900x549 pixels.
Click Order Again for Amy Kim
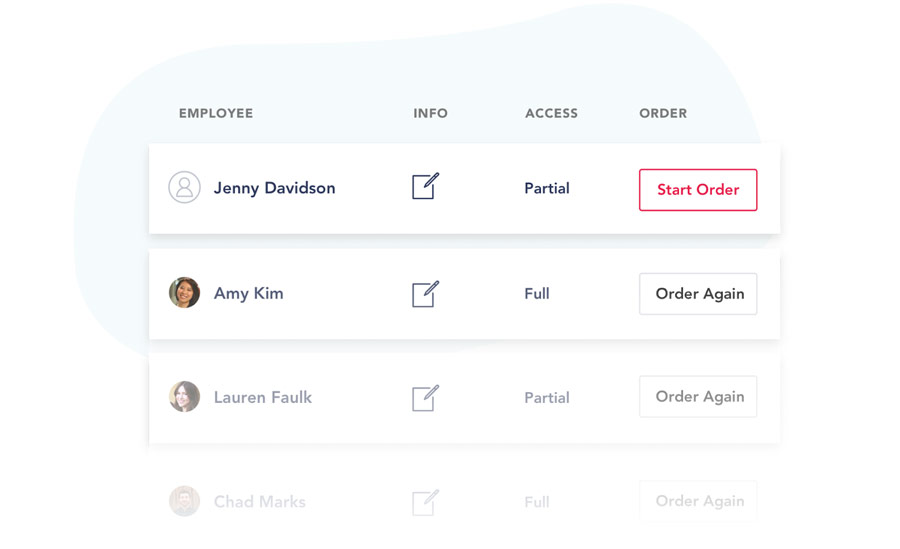tap(698, 294)
